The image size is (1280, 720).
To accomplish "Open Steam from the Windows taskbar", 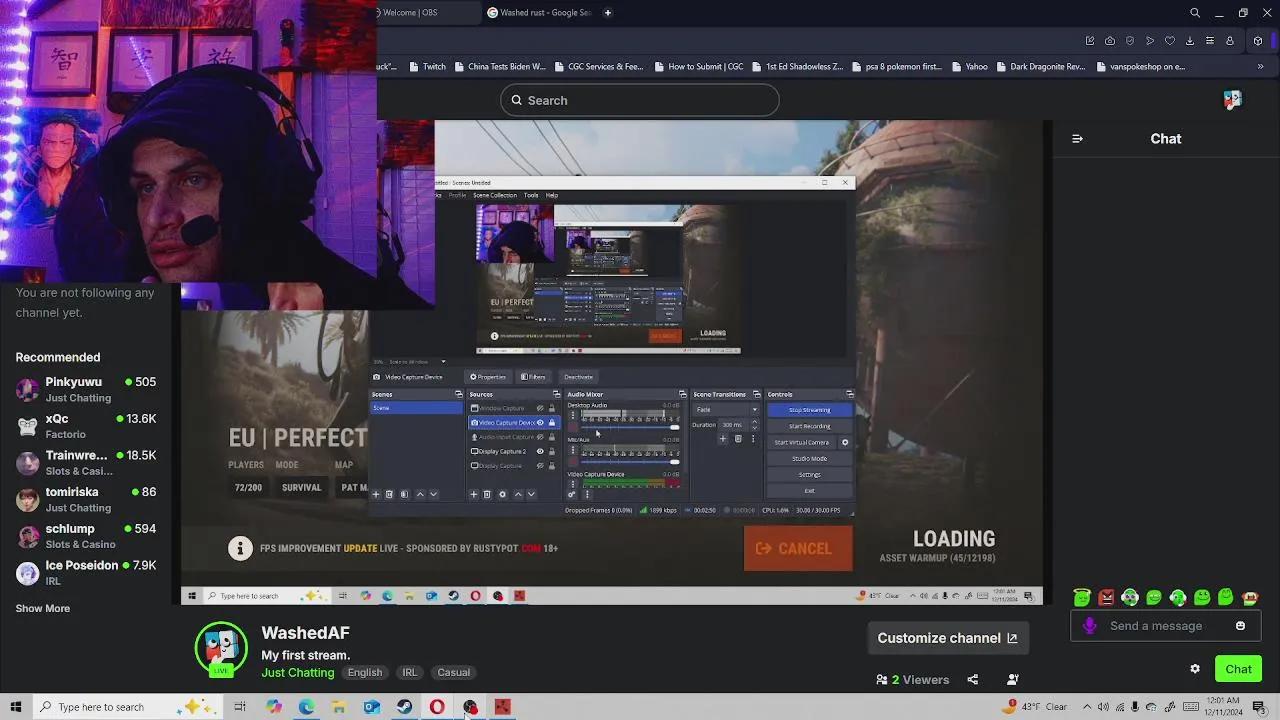I will pyautogui.click(x=404, y=707).
